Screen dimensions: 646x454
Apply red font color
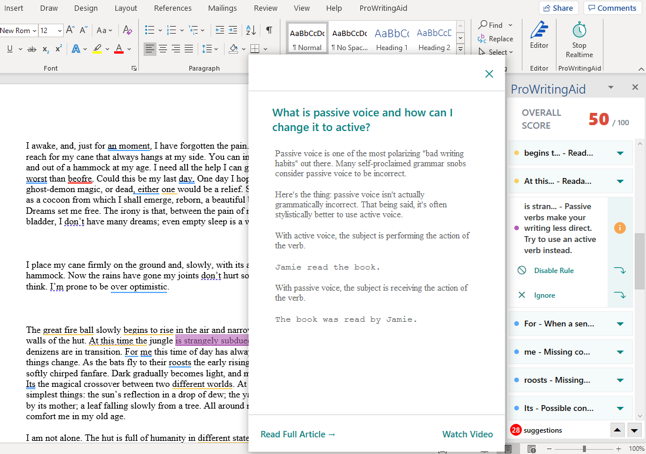[x=119, y=49]
